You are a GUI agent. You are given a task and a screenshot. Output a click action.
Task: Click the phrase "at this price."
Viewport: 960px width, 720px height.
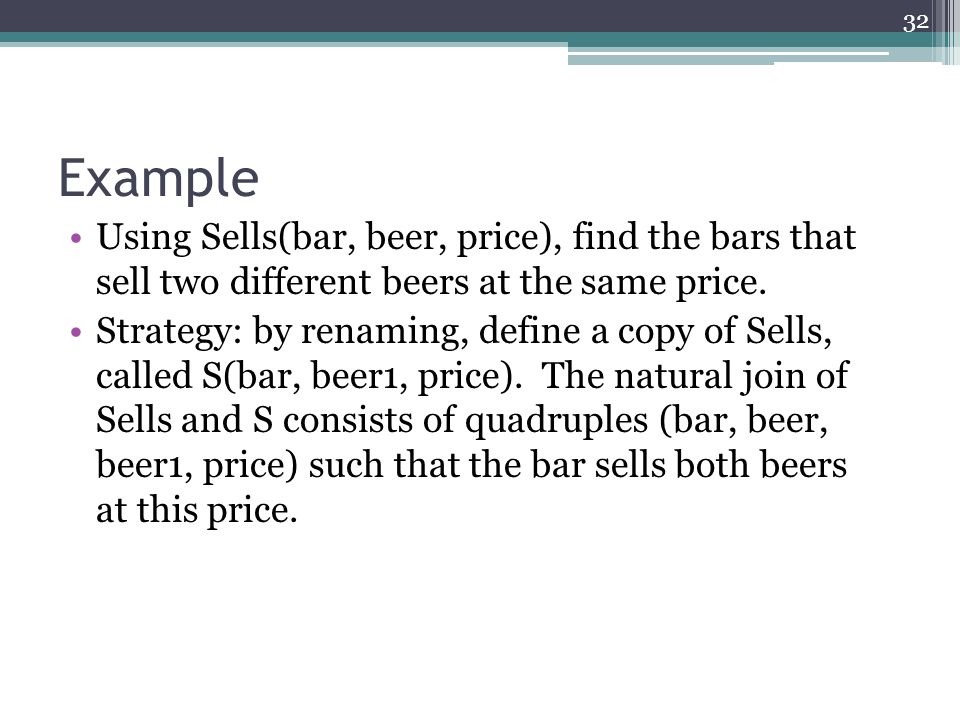(197, 511)
